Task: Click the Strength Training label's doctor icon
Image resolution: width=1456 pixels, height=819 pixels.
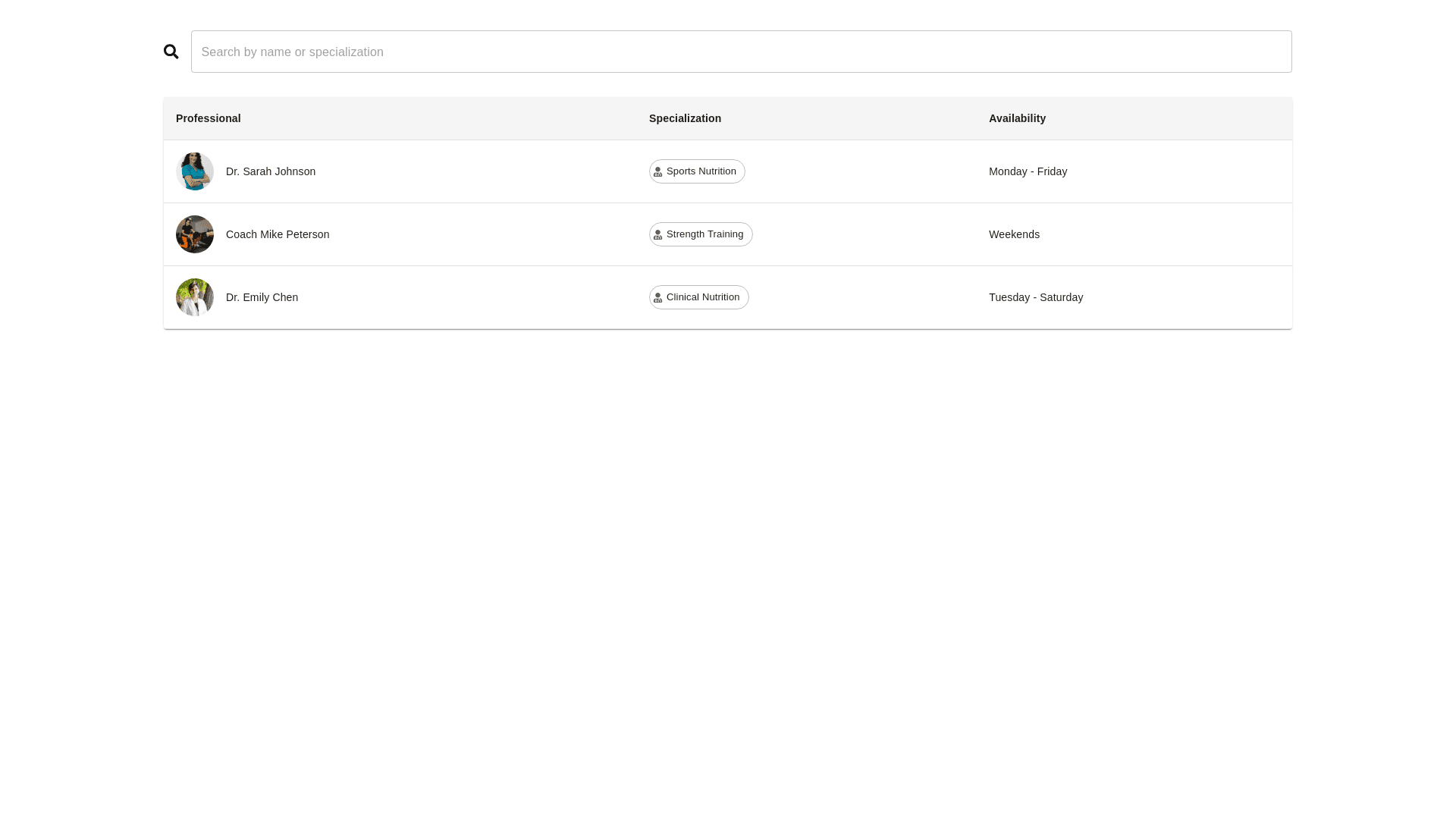Action: pyautogui.click(x=658, y=235)
